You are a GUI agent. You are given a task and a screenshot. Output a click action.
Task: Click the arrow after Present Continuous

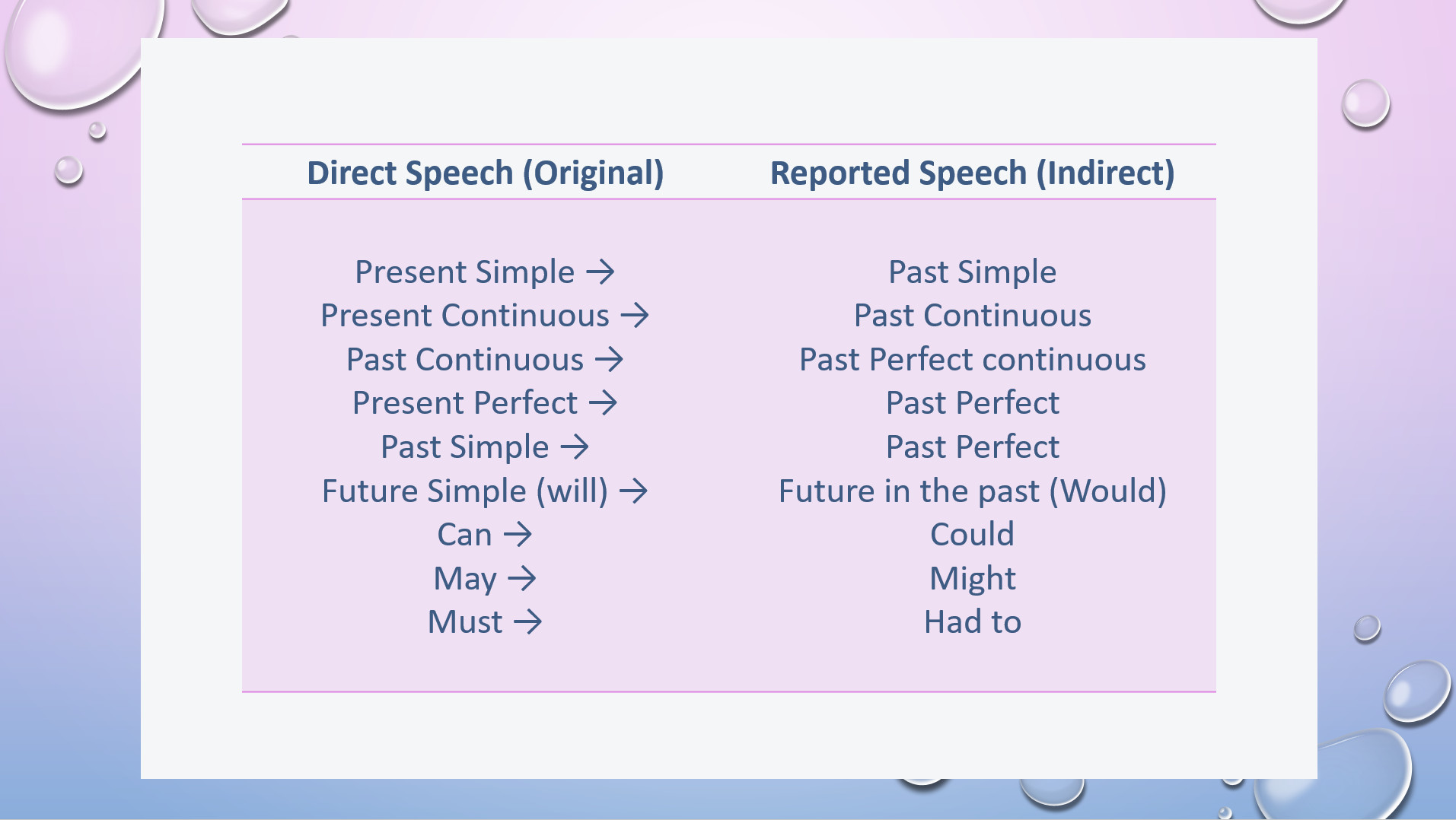tap(635, 316)
